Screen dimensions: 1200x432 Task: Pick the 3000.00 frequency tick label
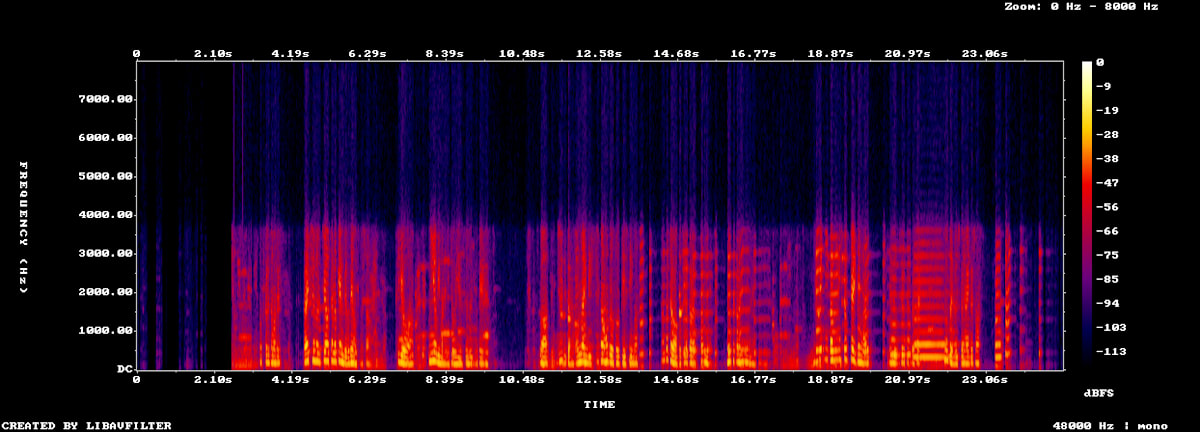pyautogui.click(x=105, y=254)
